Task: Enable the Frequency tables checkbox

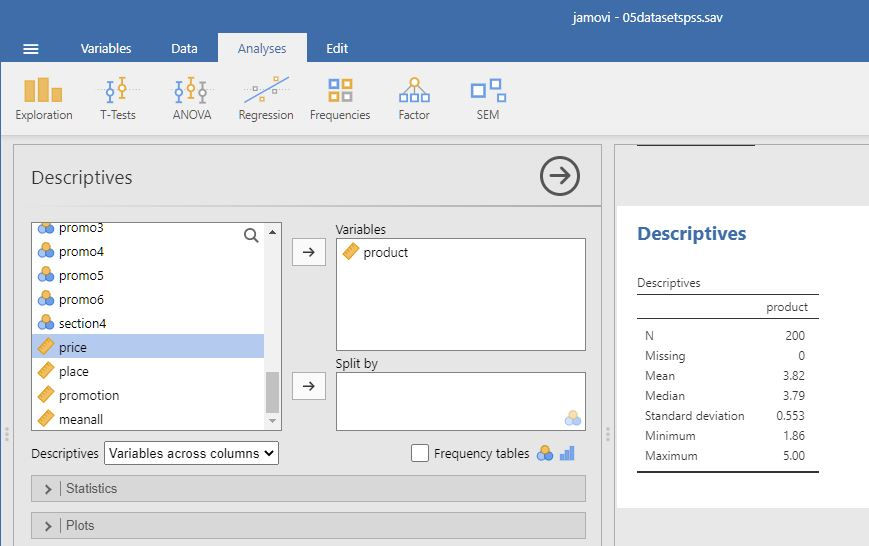Action: click(420, 453)
